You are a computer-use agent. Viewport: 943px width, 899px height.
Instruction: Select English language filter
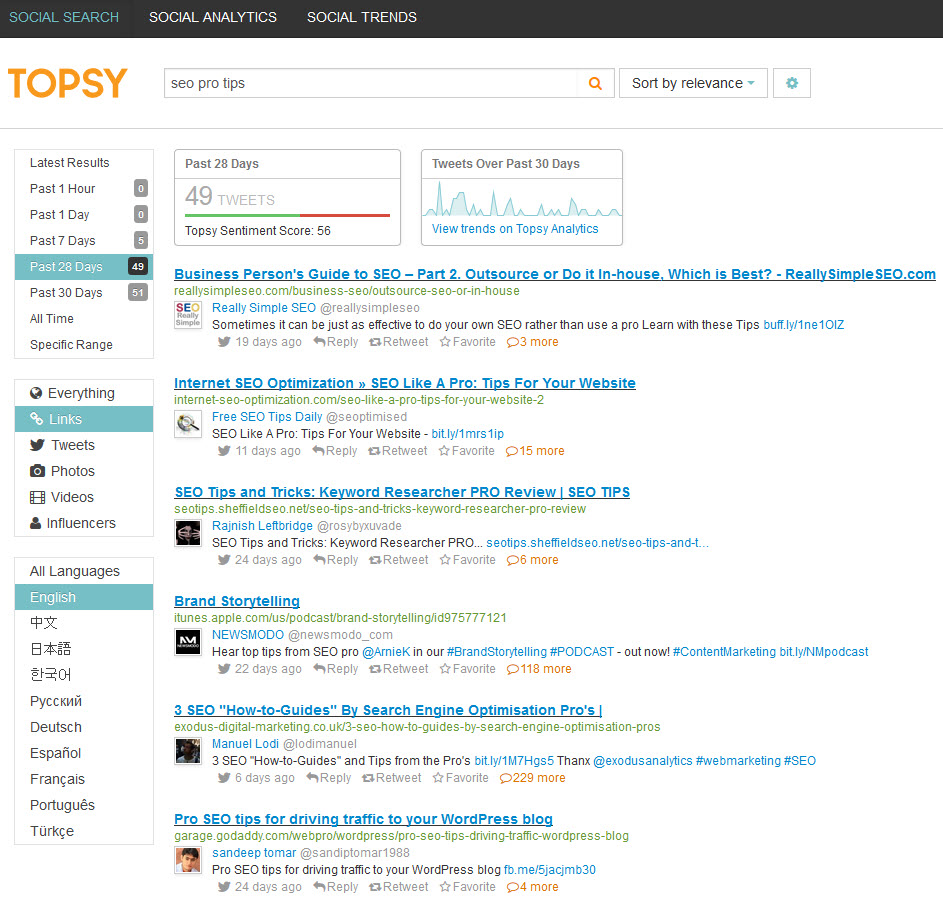(x=84, y=597)
